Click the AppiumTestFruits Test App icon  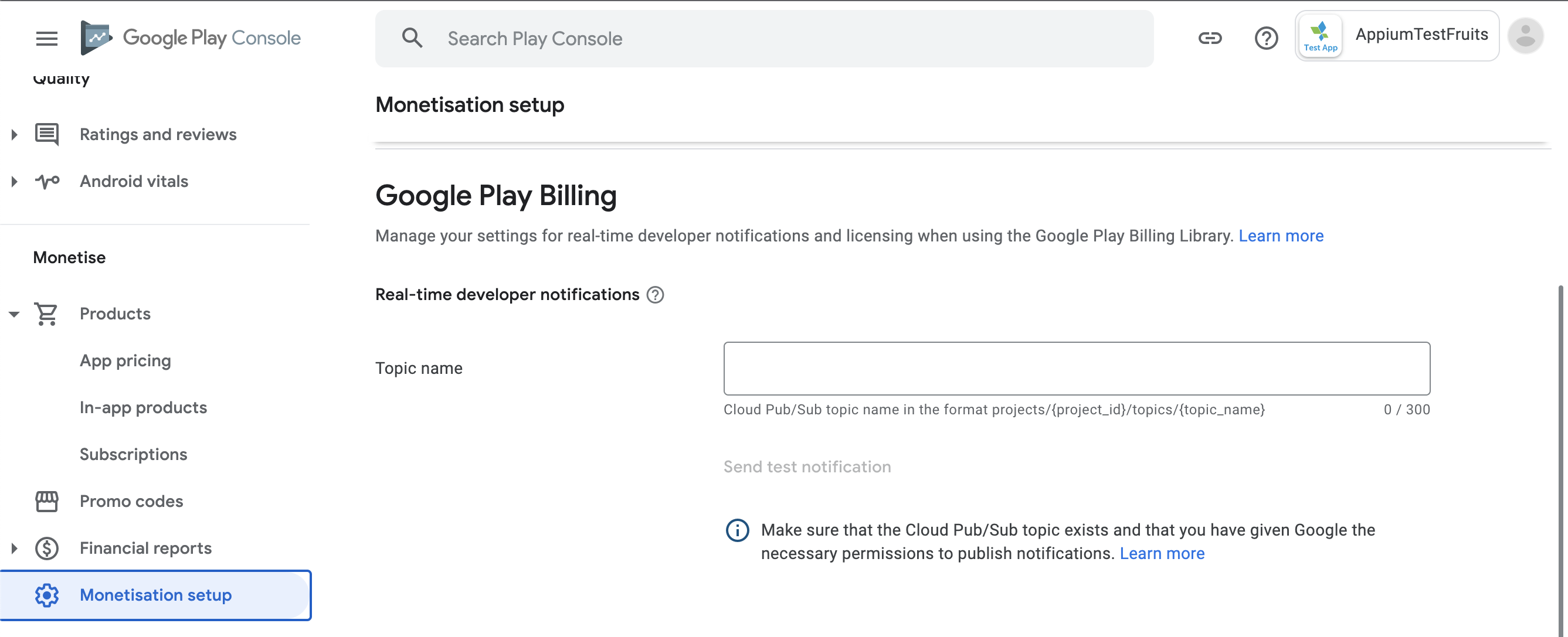(x=1319, y=36)
